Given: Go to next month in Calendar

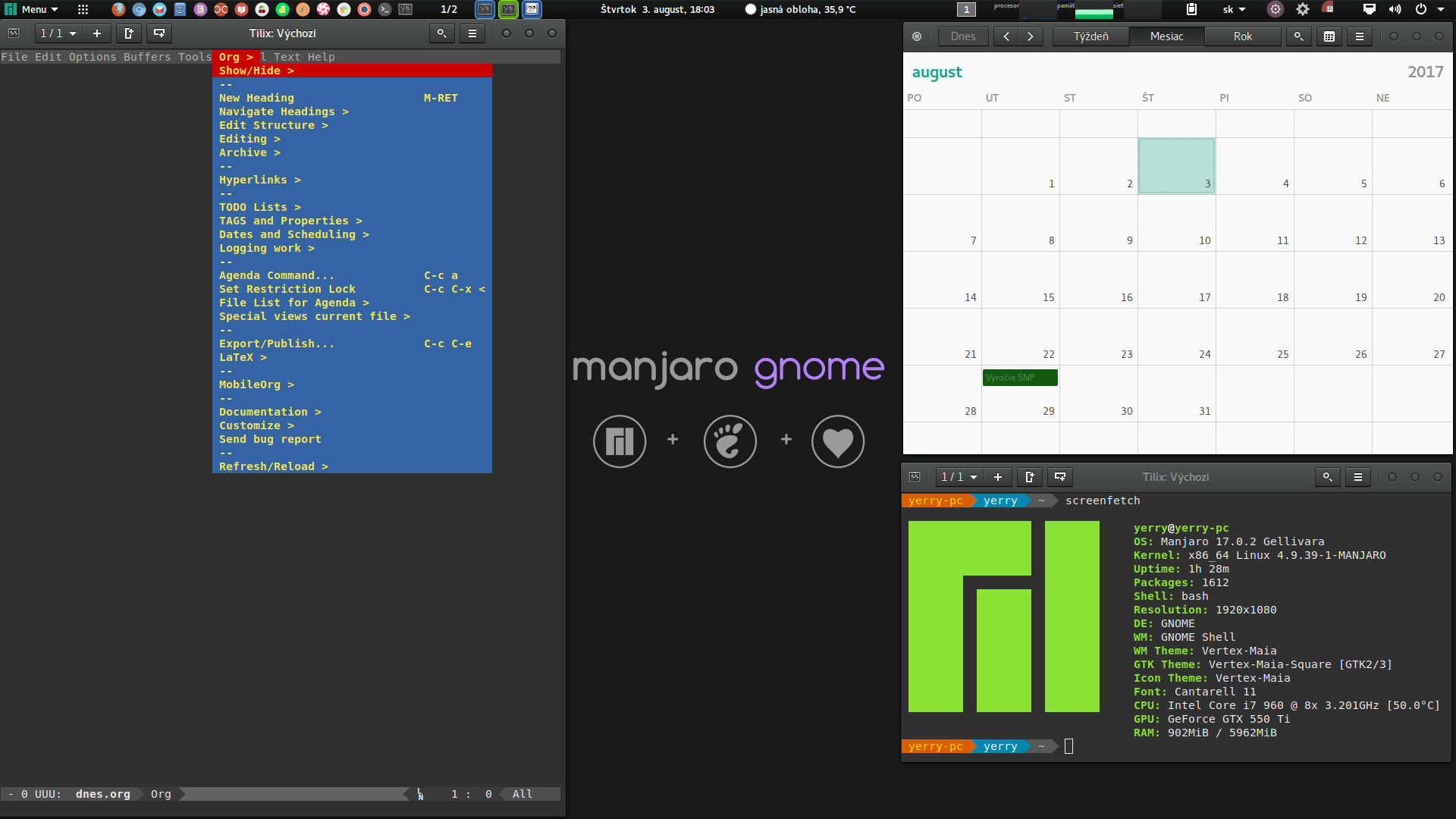Looking at the screenshot, I should (x=1030, y=36).
